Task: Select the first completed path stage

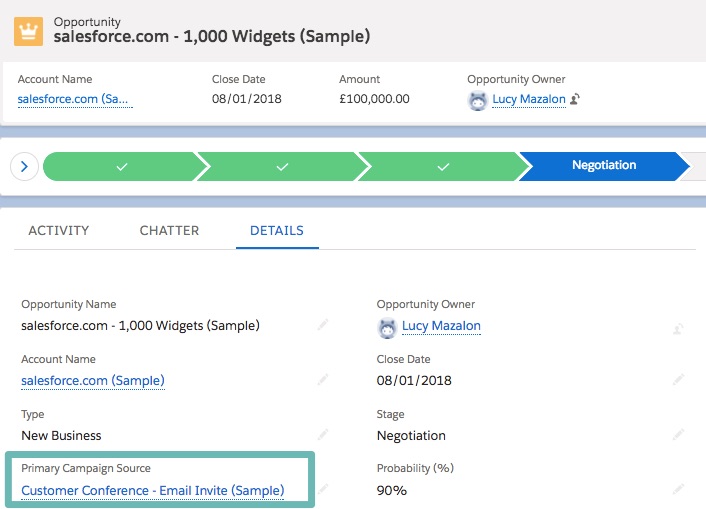Action: tap(122, 167)
